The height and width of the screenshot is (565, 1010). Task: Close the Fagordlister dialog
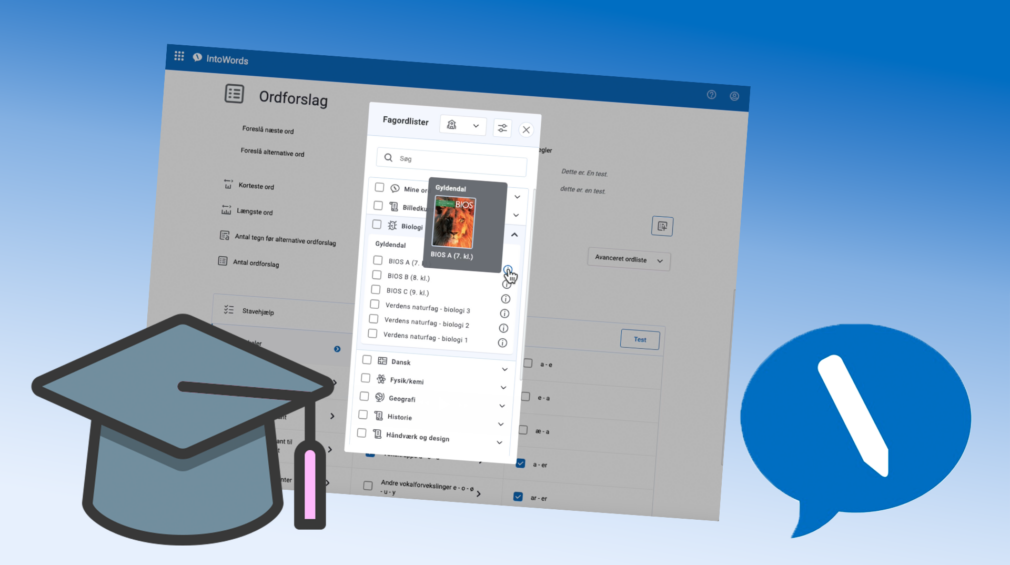(526, 129)
